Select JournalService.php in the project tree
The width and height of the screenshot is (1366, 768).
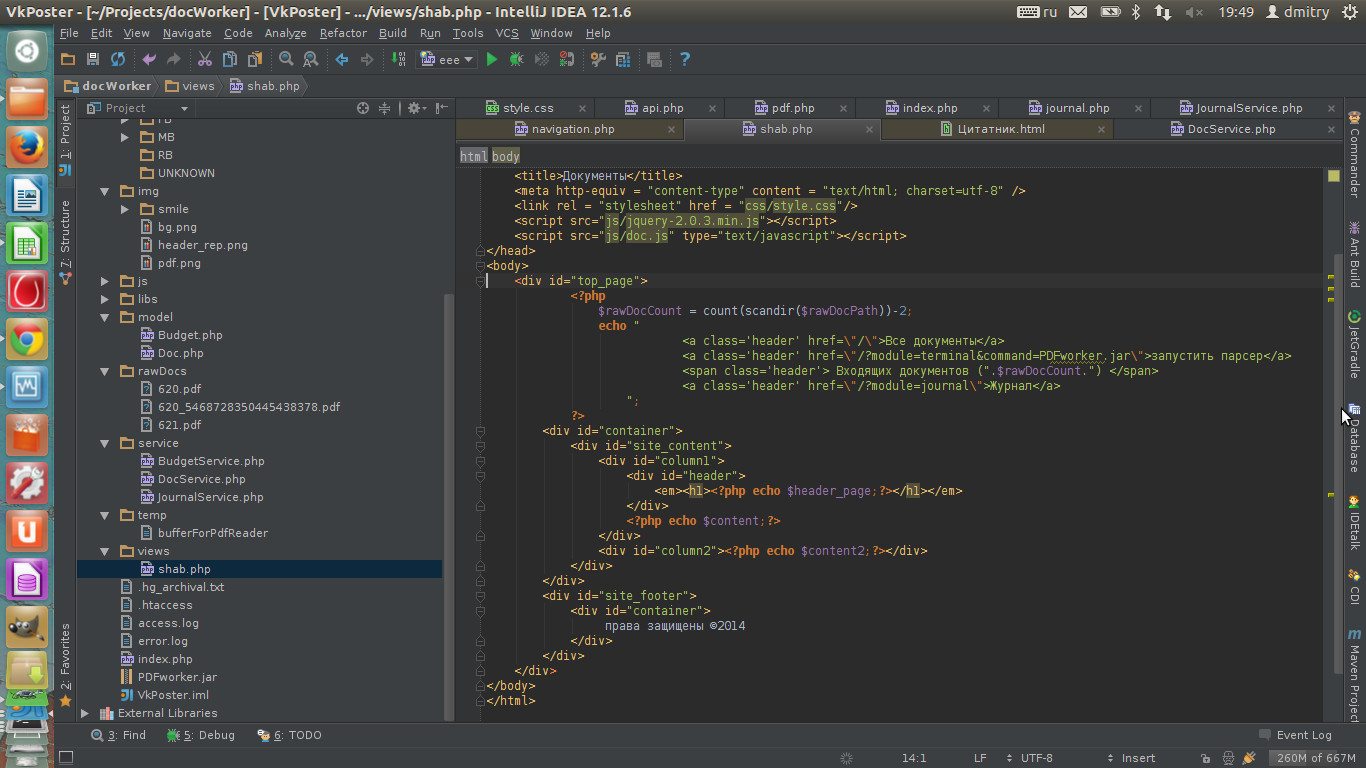tap(210, 497)
